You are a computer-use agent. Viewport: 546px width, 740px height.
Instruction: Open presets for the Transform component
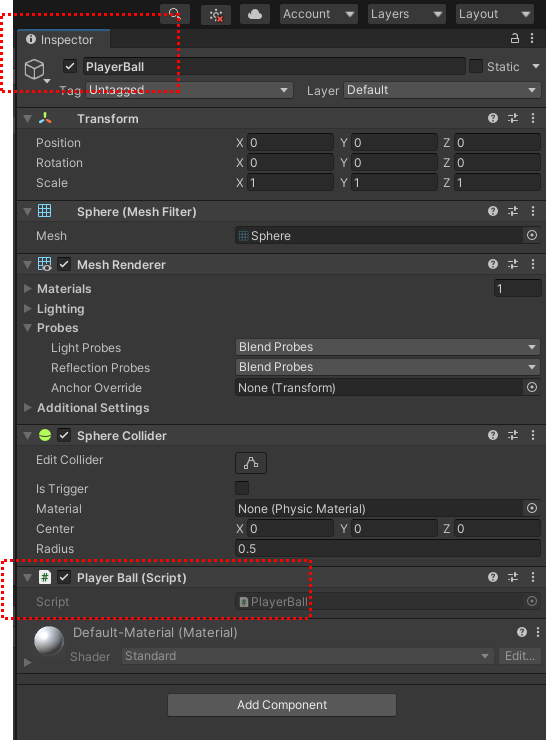pyautogui.click(x=513, y=118)
